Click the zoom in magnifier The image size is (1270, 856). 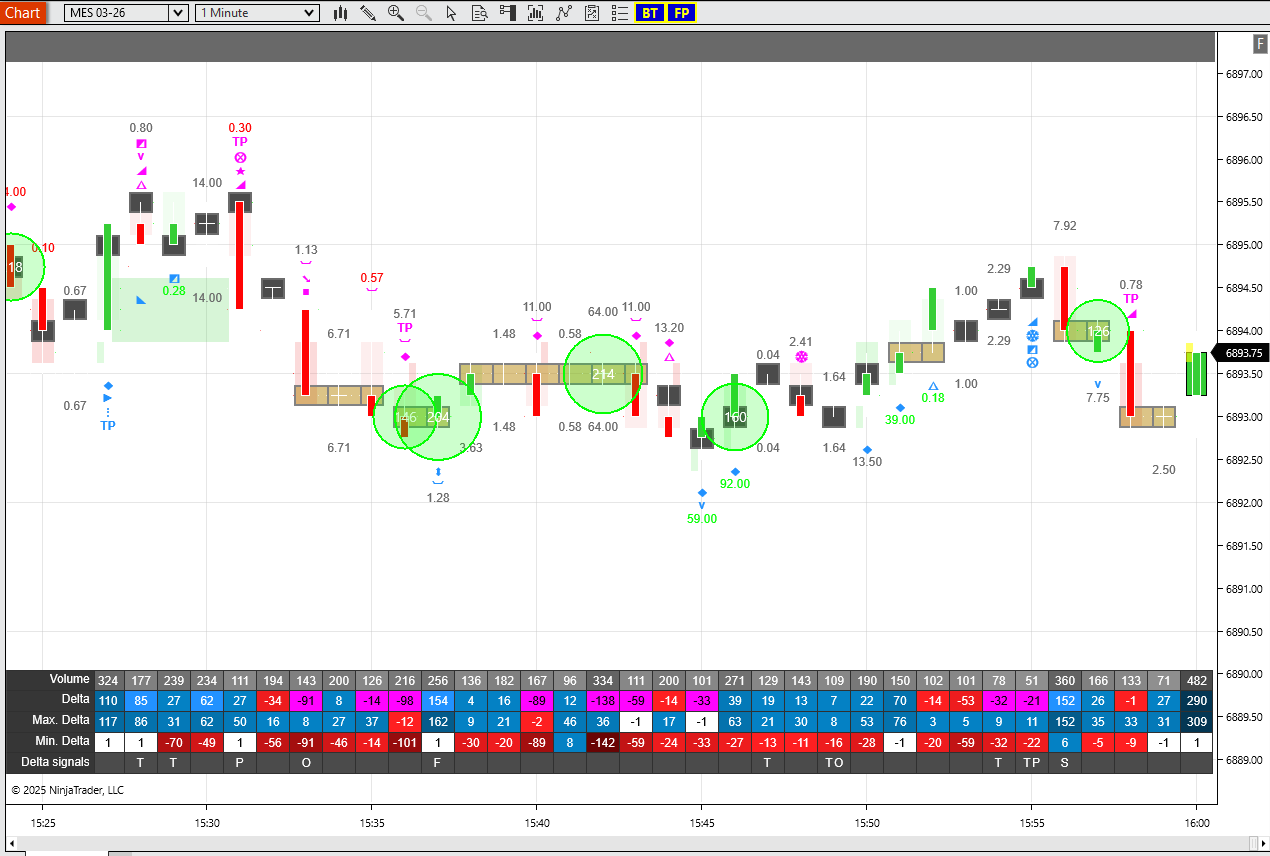click(x=396, y=13)
